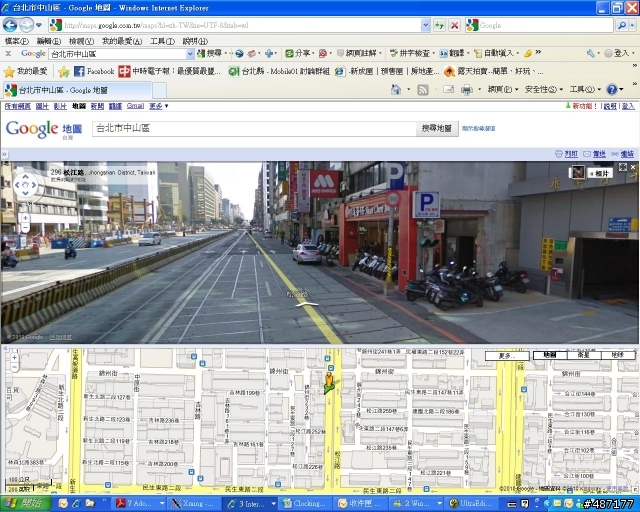Click the Home icon in the command bar
Image resolution: width=640 pixels, height=512 pixels.
coord(396,89)
